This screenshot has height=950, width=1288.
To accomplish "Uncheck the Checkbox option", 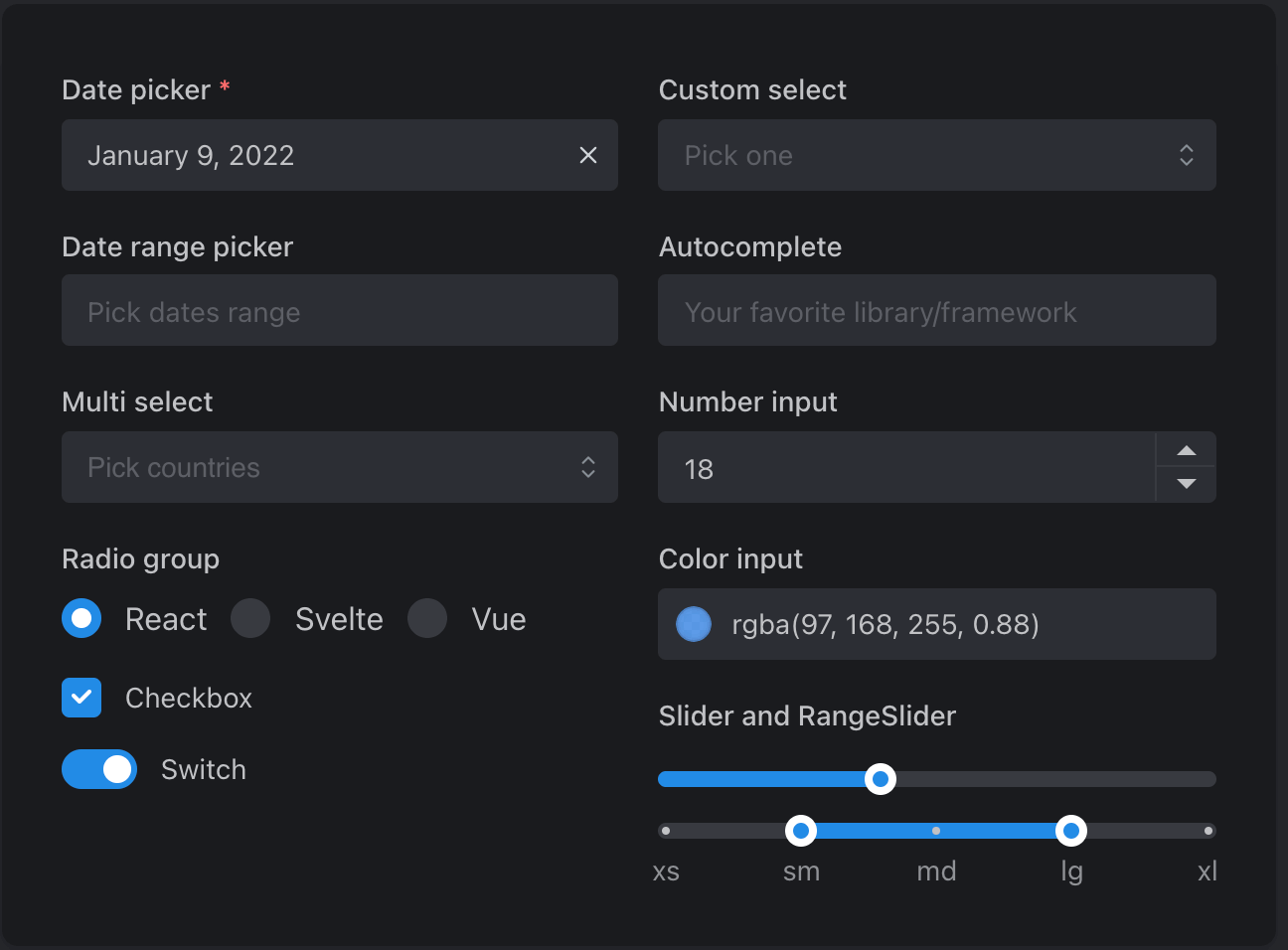I will (81, 698).
